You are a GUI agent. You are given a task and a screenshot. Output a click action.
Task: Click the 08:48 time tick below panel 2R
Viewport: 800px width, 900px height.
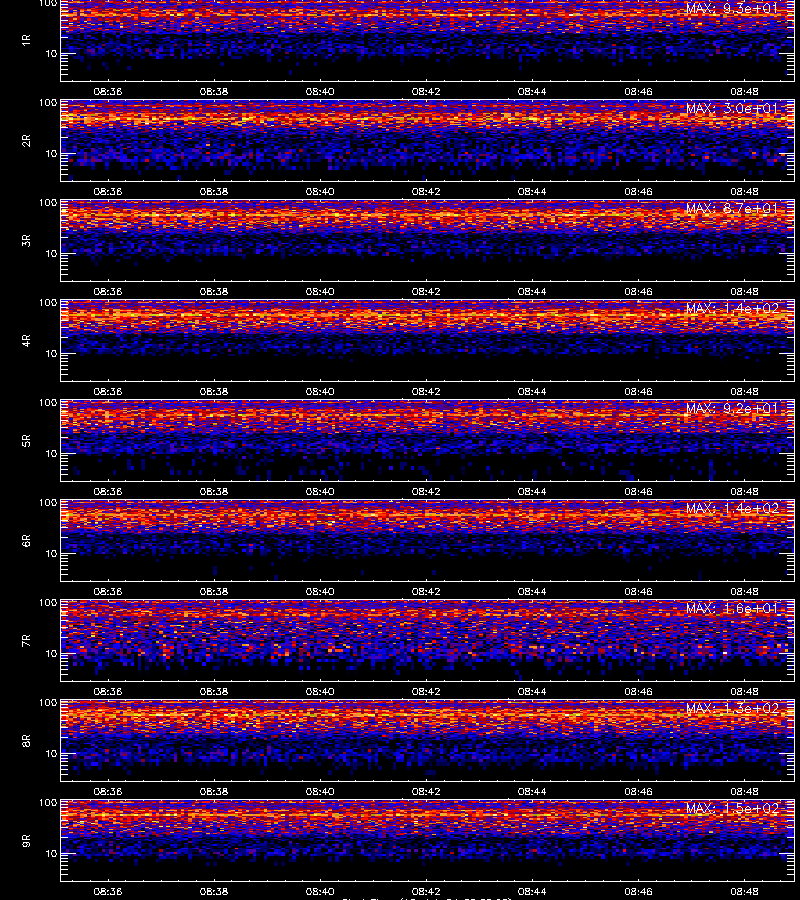click(744, 191)
